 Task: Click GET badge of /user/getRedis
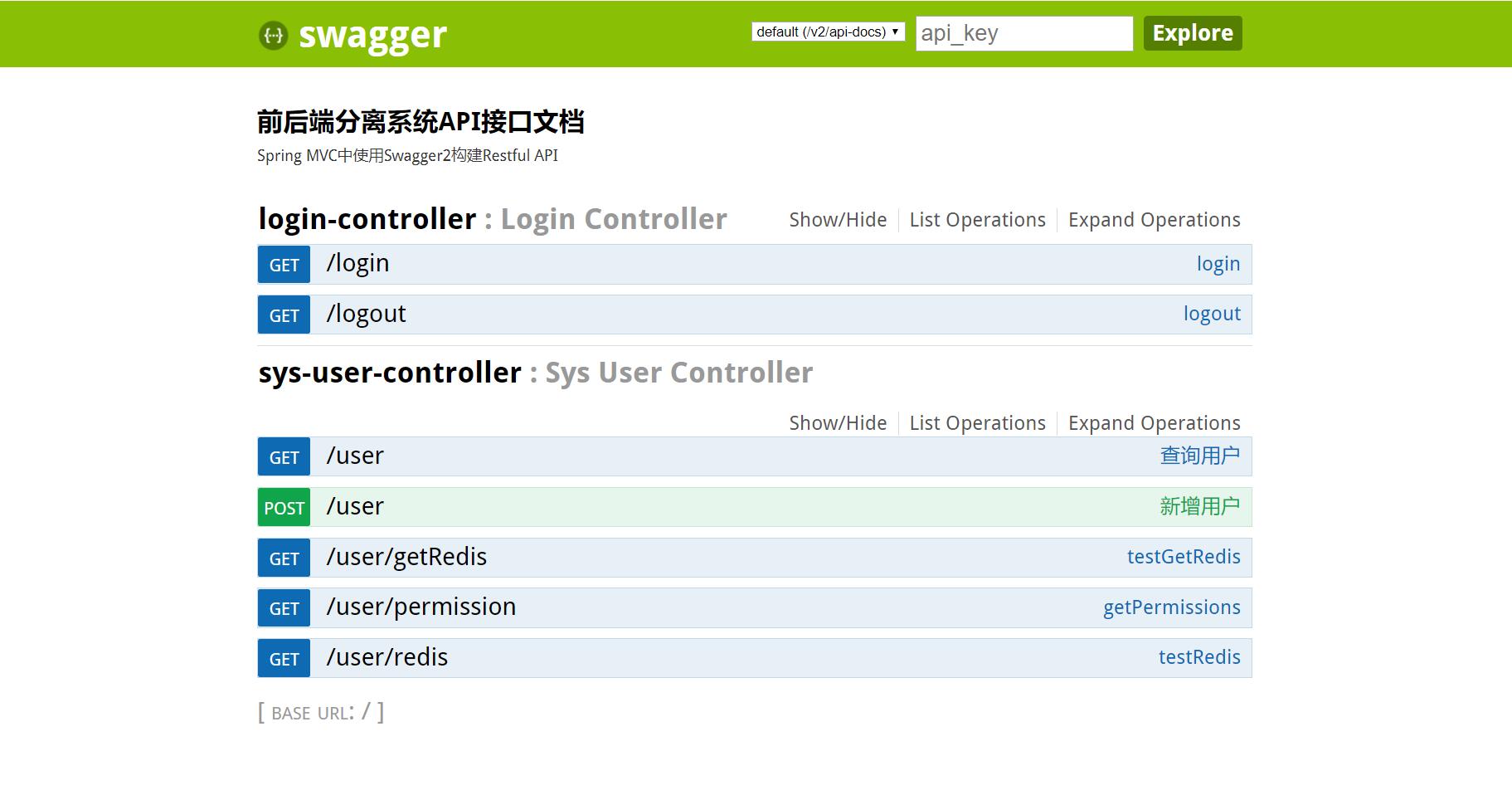[x=284, y=558]
